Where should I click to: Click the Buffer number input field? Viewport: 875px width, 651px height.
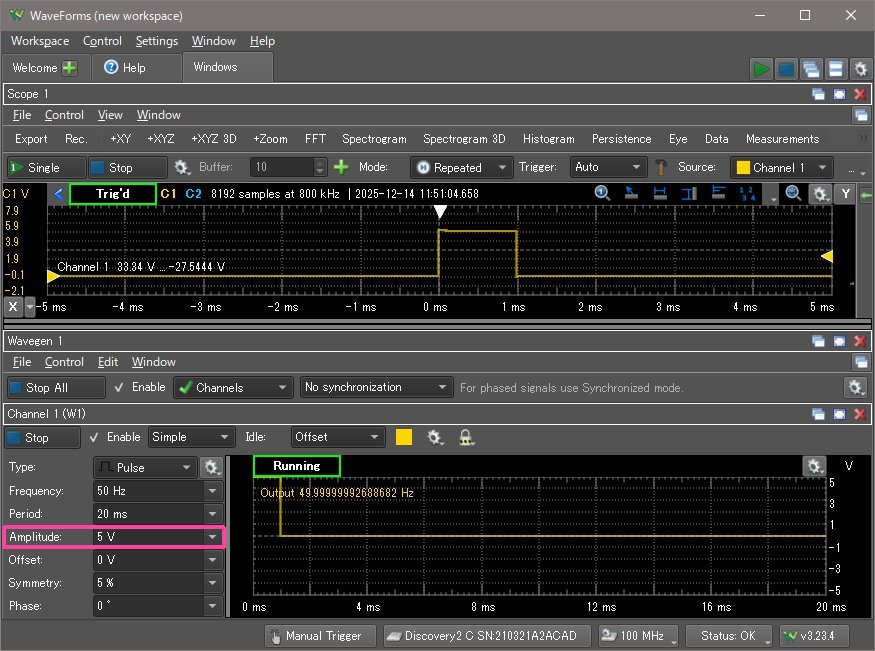pos(281,167)
